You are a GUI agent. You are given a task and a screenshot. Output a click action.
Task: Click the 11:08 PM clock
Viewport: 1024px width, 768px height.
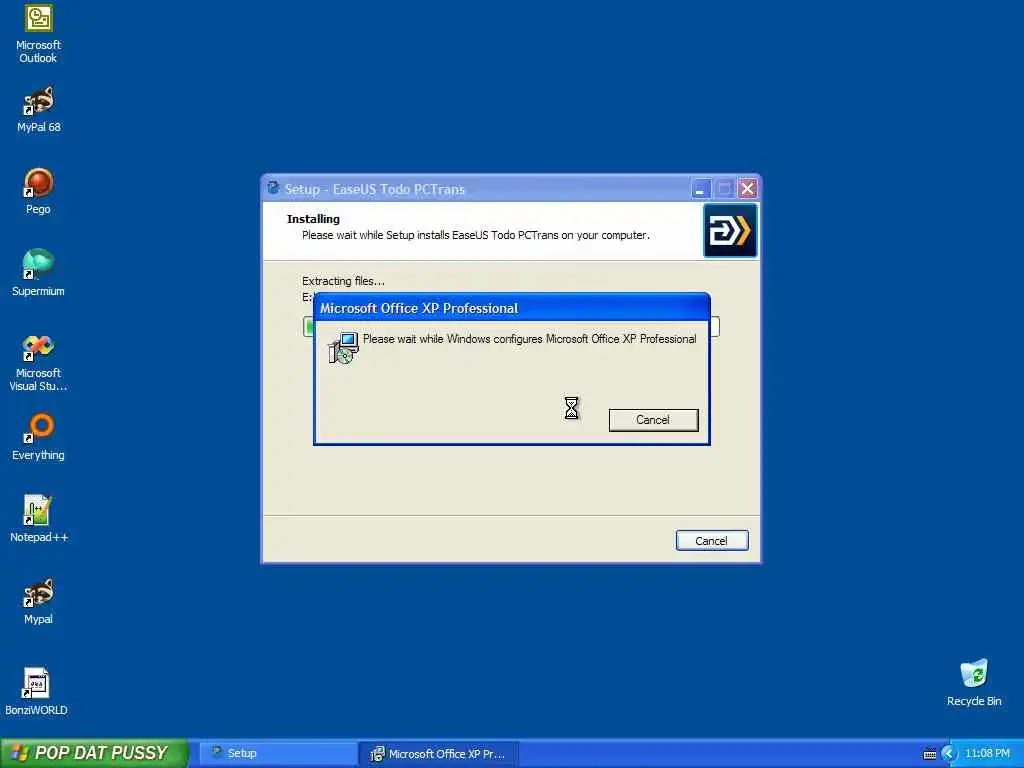coord(987,754)
